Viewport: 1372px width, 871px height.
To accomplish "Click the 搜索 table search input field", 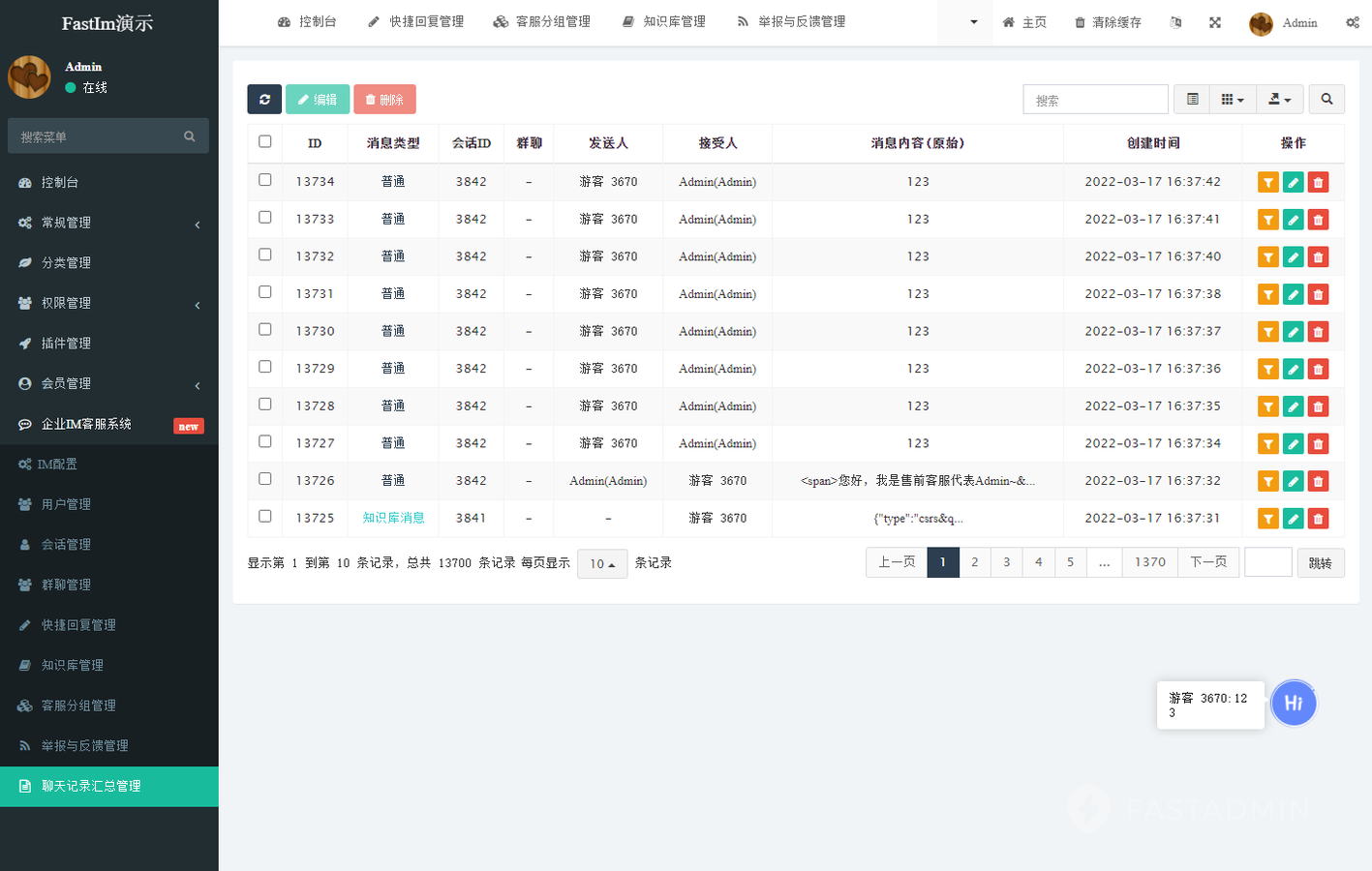I will coord(1095,100).
